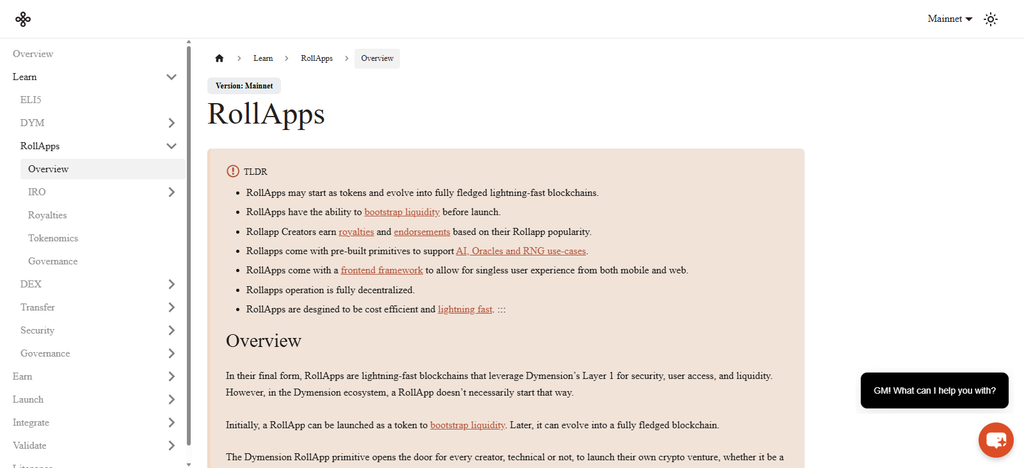
Task: Open DYM sidebar label
Action: click(x=32, y=123)
